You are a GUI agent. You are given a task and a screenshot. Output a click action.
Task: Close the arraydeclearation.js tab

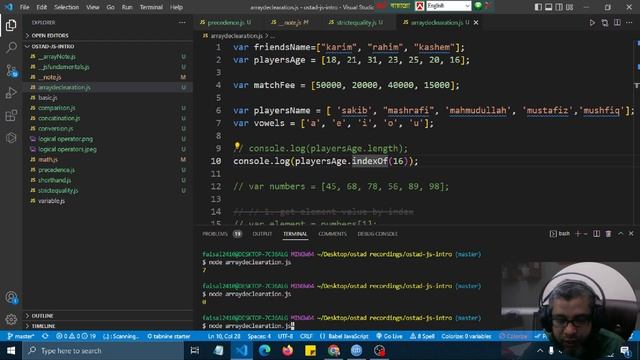coord(476,23)
